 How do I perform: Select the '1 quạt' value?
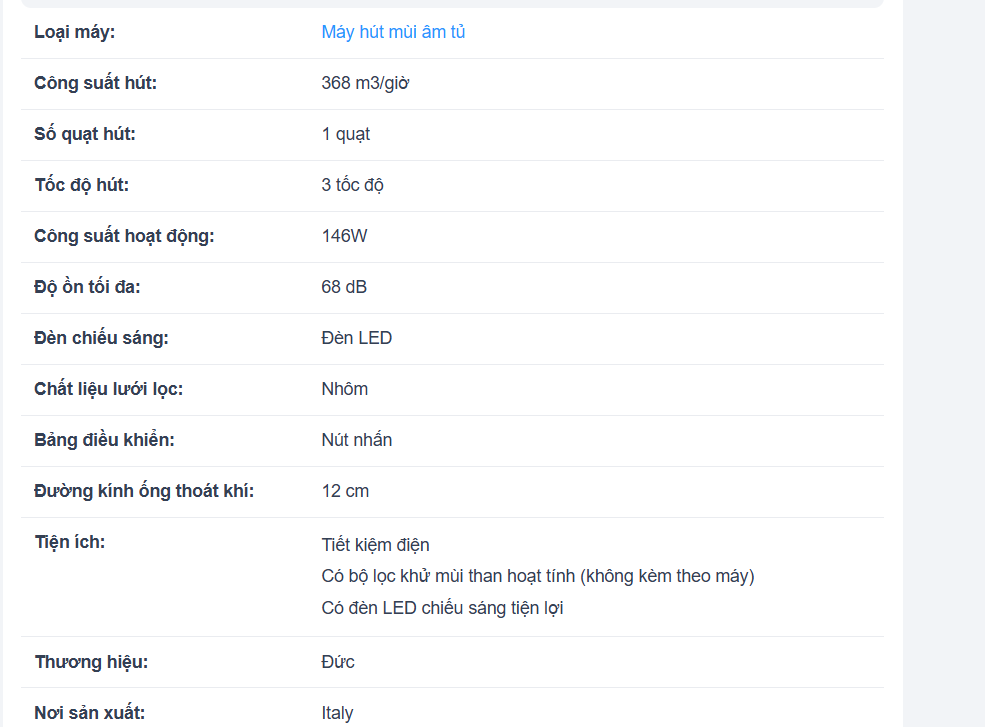[346, 134]
